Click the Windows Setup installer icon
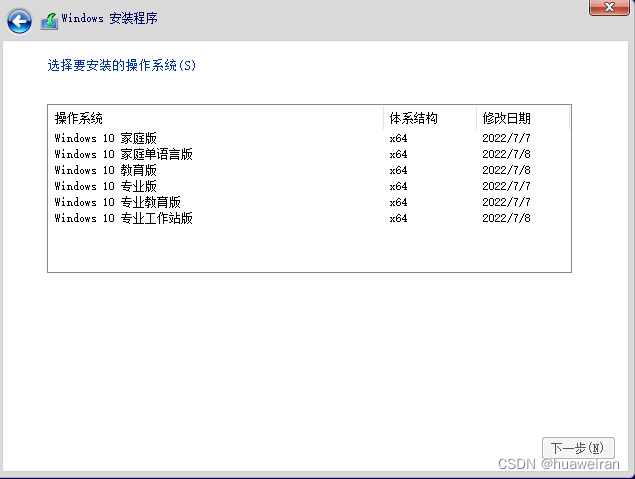 (x=49, y=21)
